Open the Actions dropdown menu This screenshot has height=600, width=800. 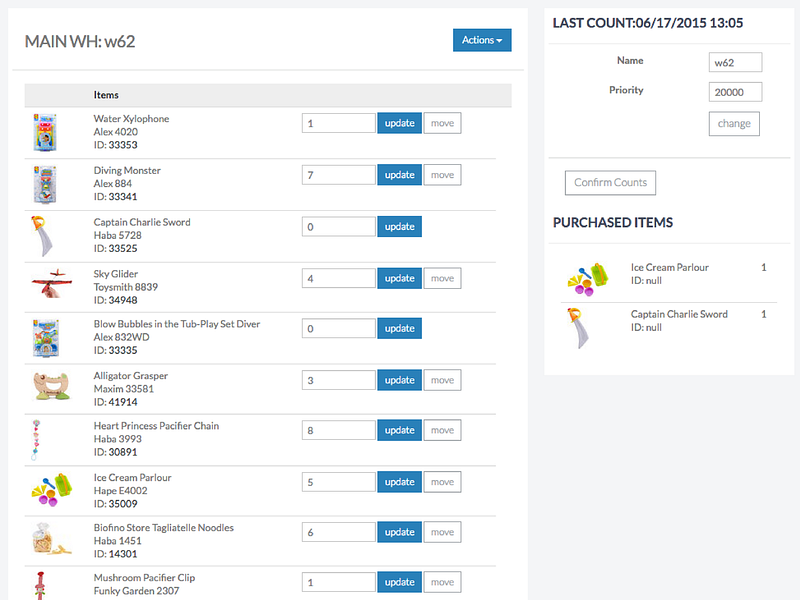[482, 40]
